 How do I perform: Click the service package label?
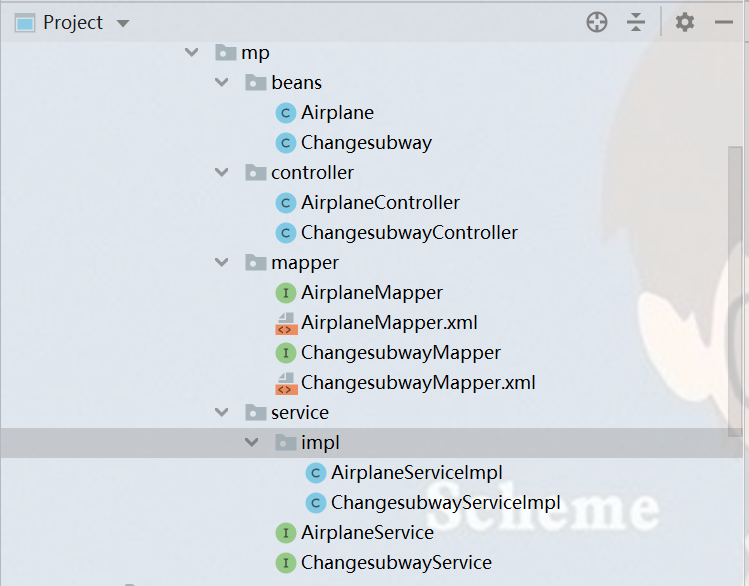pos(300,413)
